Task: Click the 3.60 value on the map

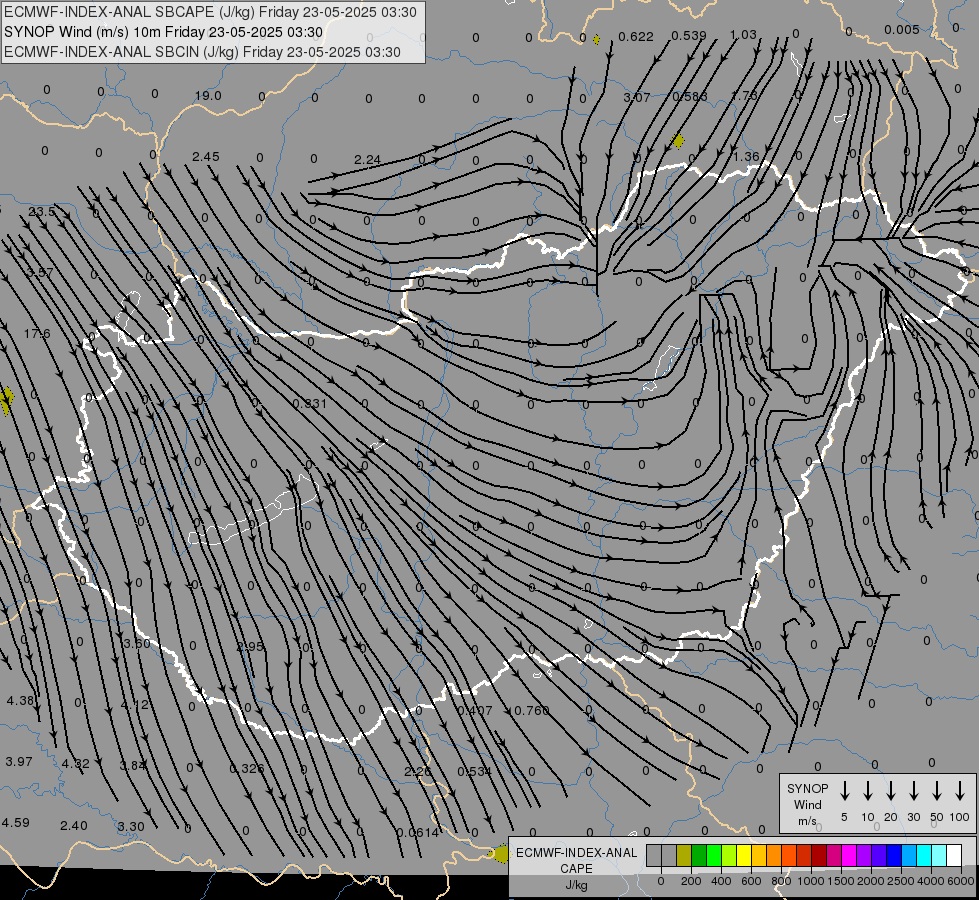Action: click(x=137, y=643)
